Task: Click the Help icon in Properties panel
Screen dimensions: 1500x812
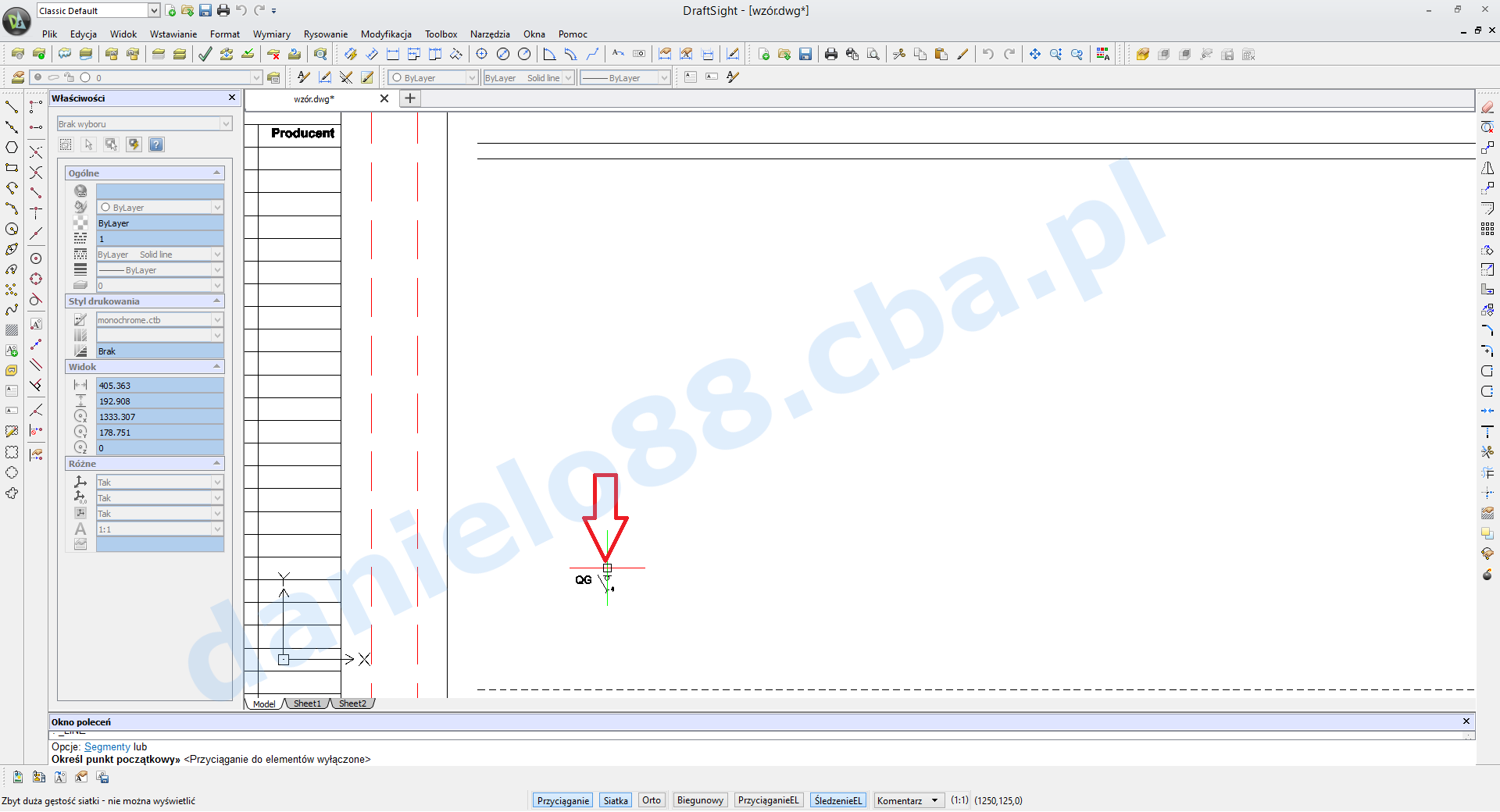Action: tap(156, 144)
